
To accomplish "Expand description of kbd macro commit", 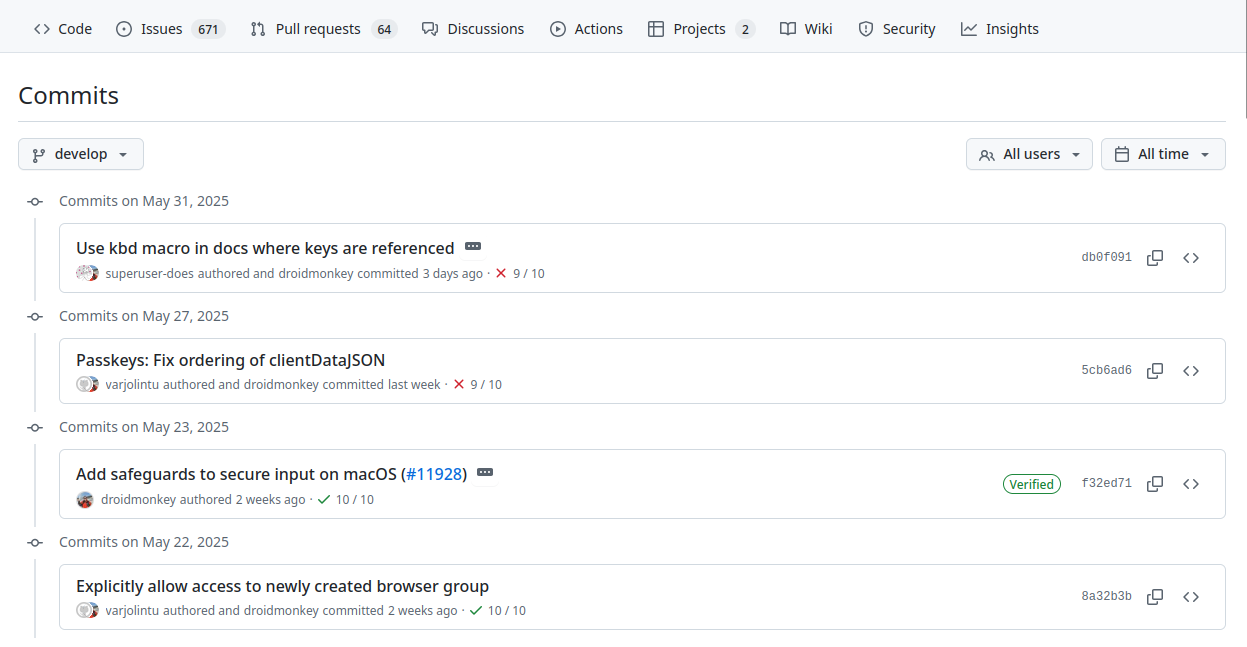I will (472, 246).
